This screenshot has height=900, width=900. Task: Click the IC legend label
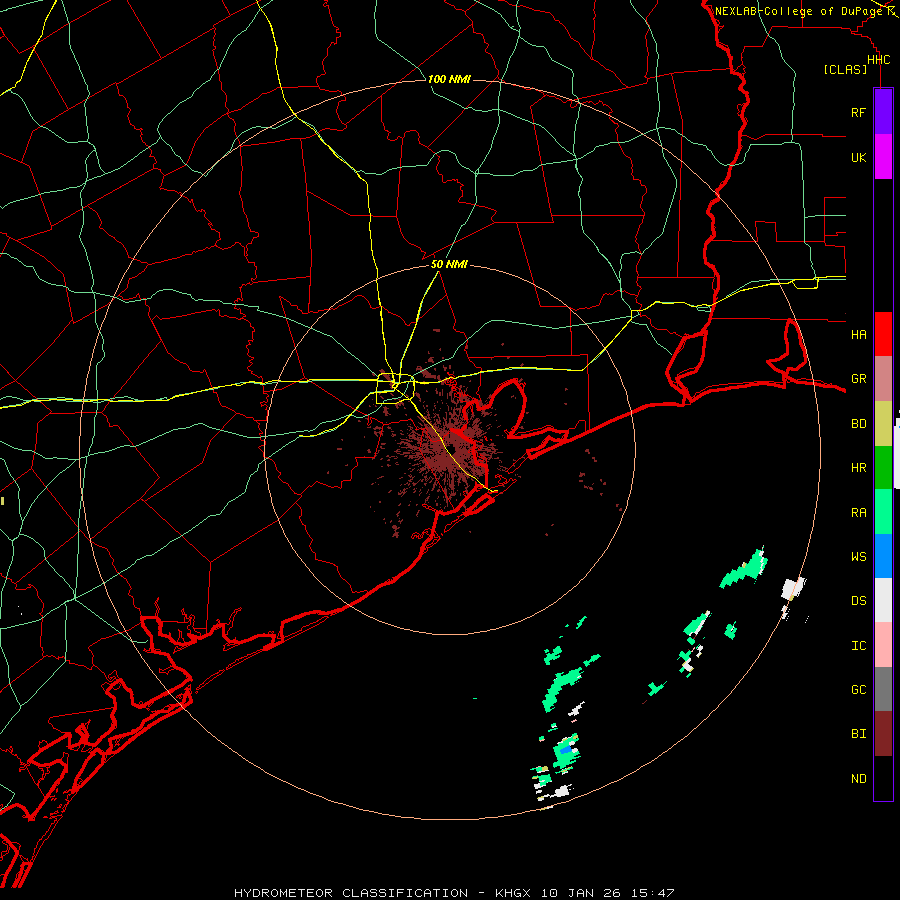coord(858,646)
